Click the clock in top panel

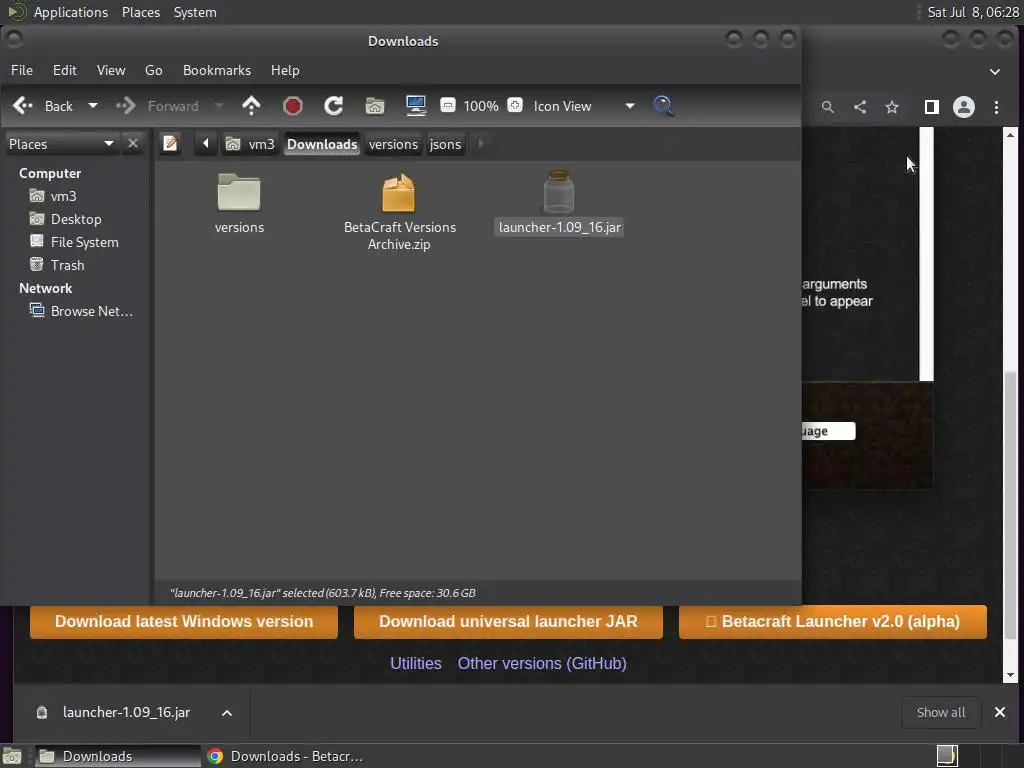click(x=973, y=12)
